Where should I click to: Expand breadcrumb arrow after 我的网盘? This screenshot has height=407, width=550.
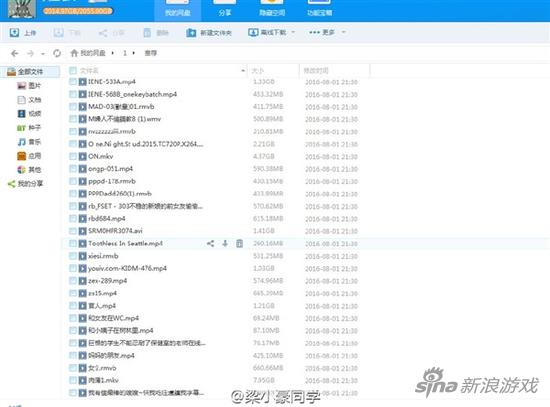click(113, 53)
